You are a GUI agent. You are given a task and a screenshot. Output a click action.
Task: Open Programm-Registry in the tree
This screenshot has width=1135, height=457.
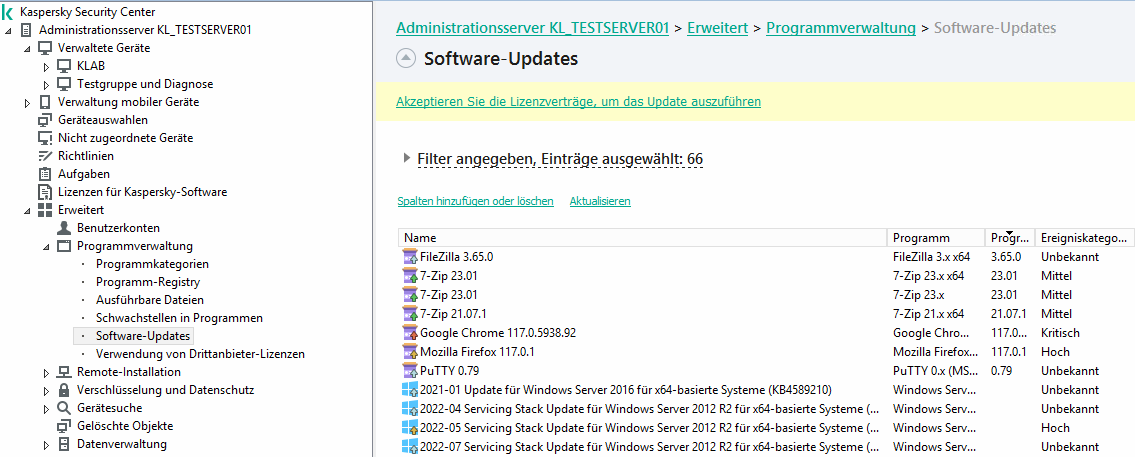(x=148, y=282)
